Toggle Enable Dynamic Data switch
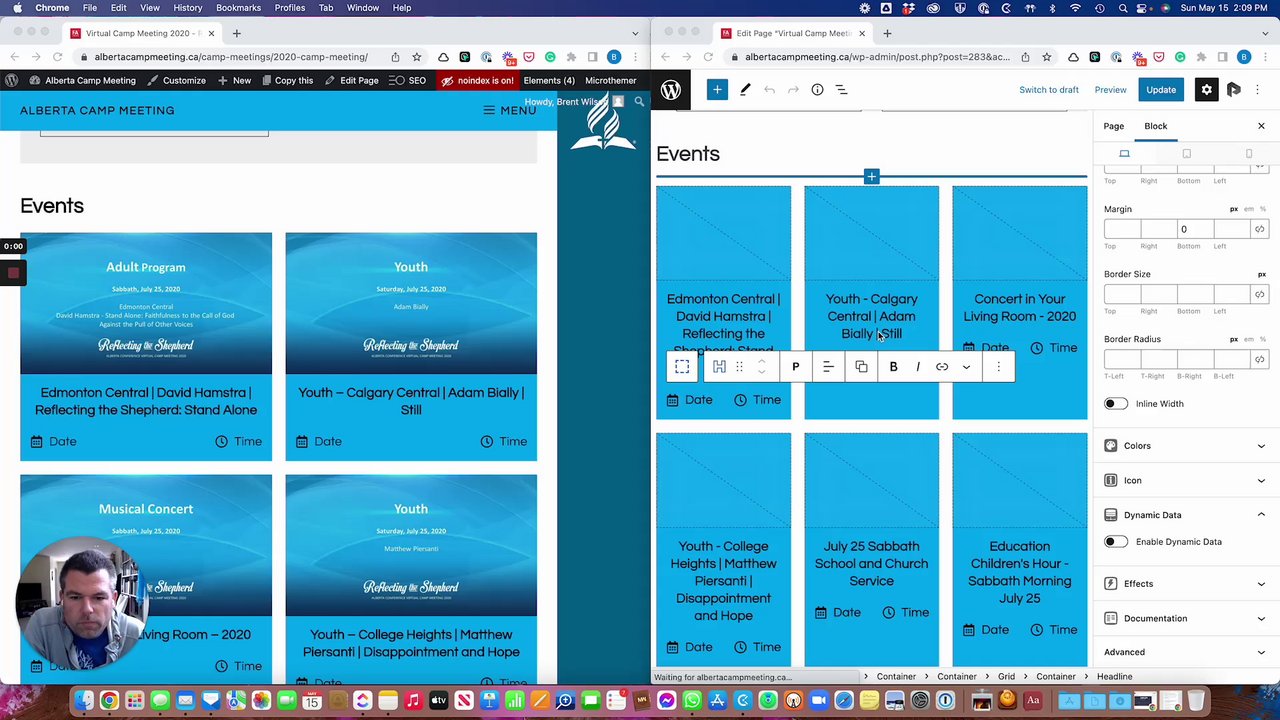1280x720 pixels. [1116, 542]
